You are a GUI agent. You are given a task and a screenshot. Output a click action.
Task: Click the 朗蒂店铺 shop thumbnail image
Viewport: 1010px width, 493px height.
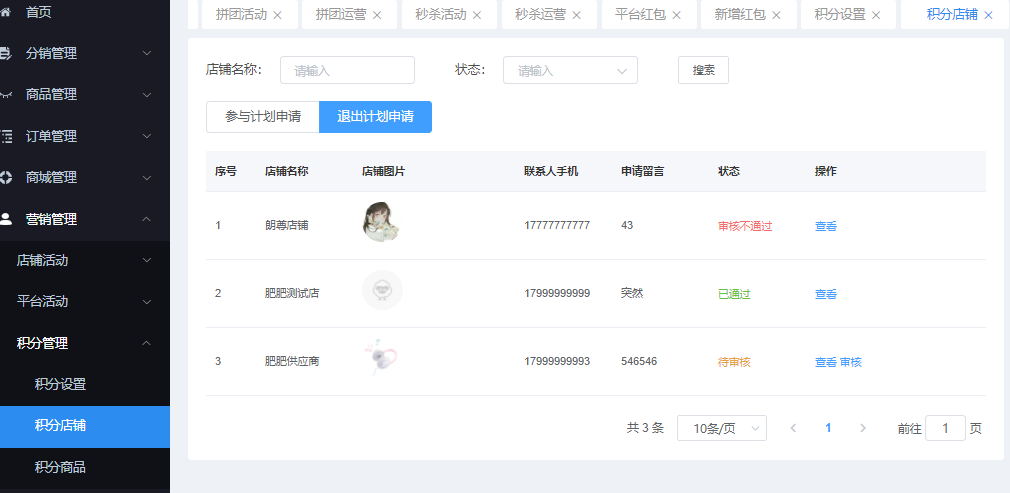click(382, 222)
